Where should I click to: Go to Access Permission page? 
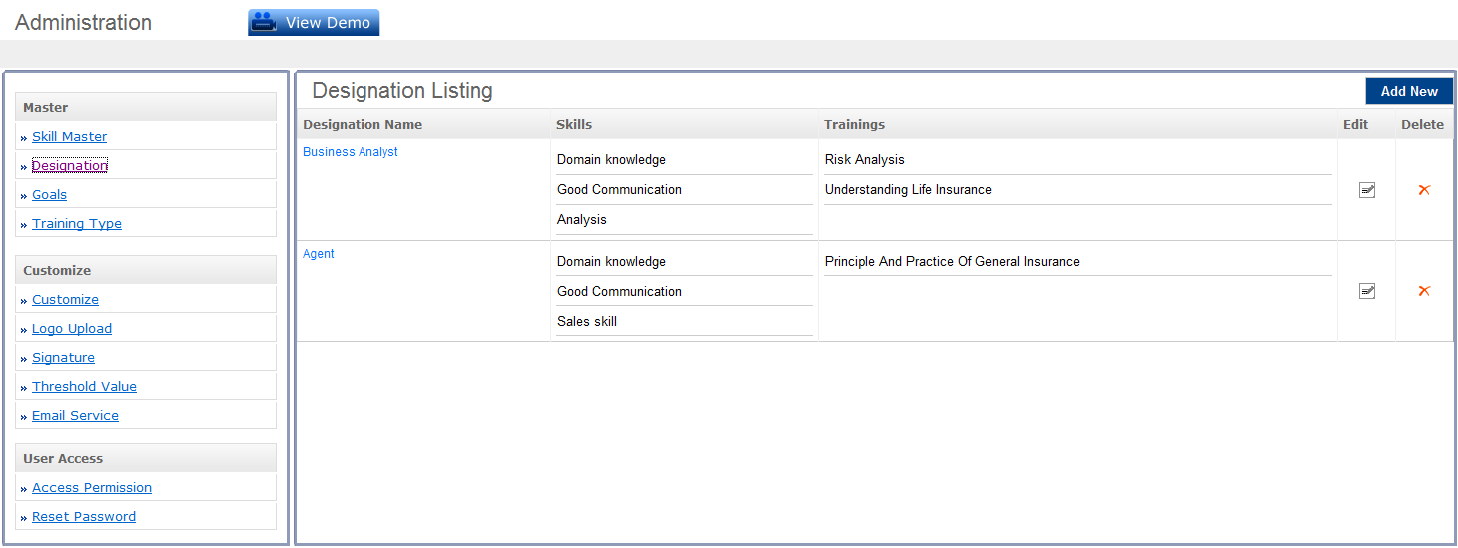[91, 488]
